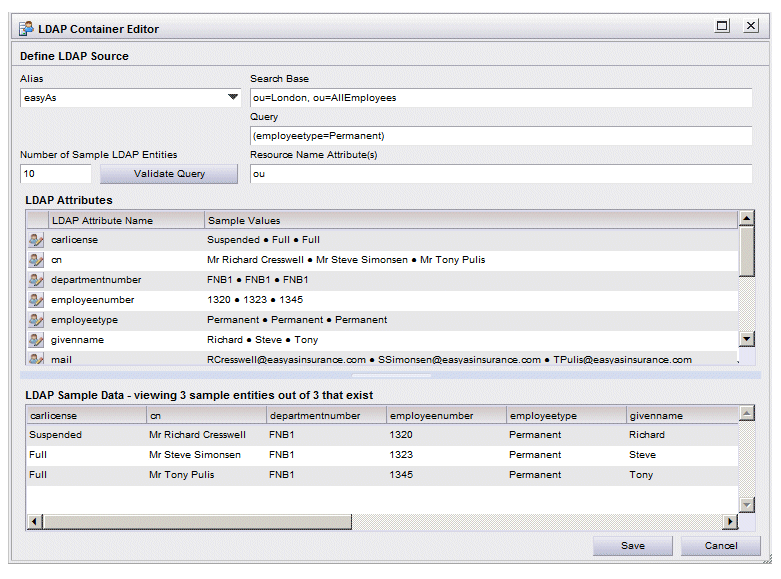Click the 'Tony' givenname cell in sample data
Image resolution: width=781 pixels, height=579 pixels.
(641, 475)
